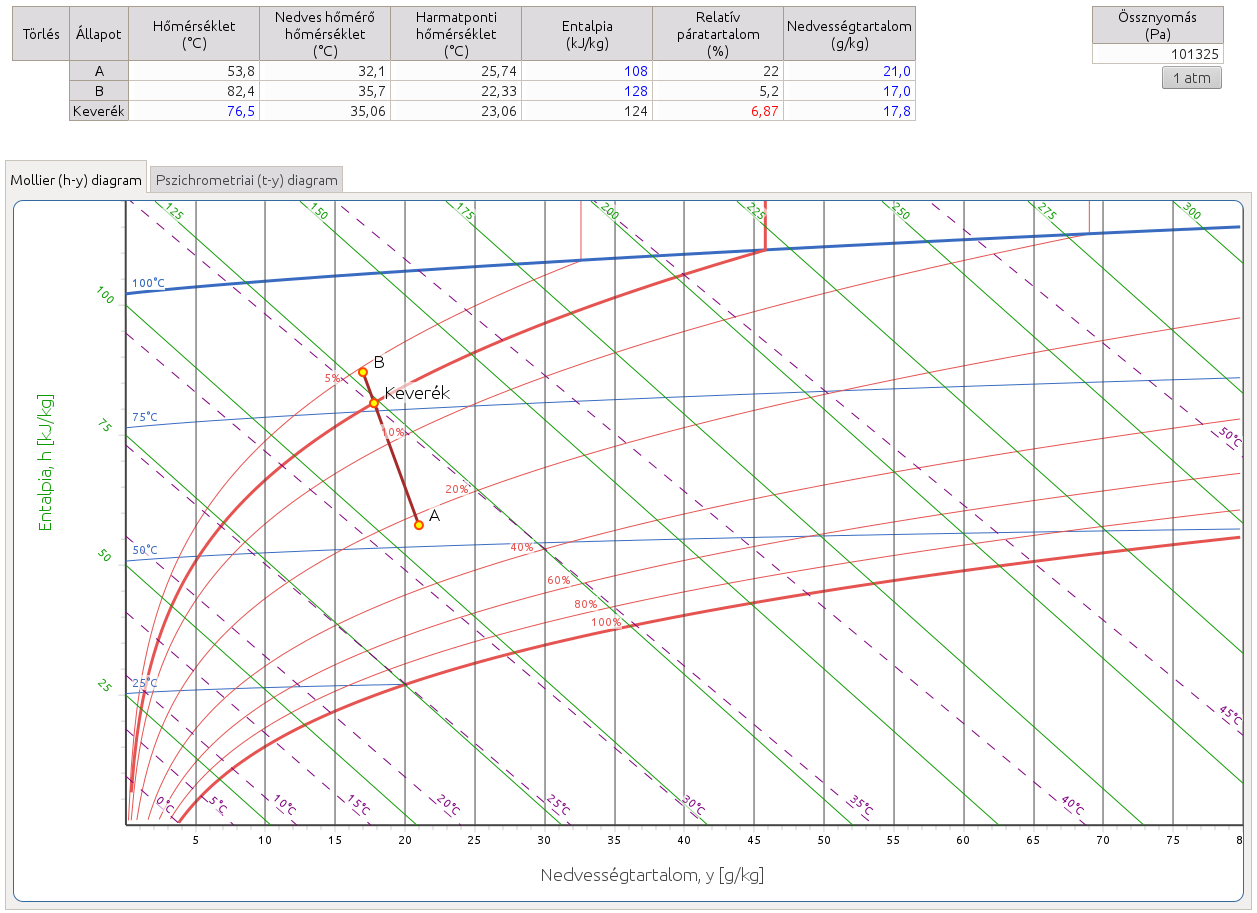Click the Relatív páratartalom (%) header
This screenshot has height=913, width=1257.
718,34
